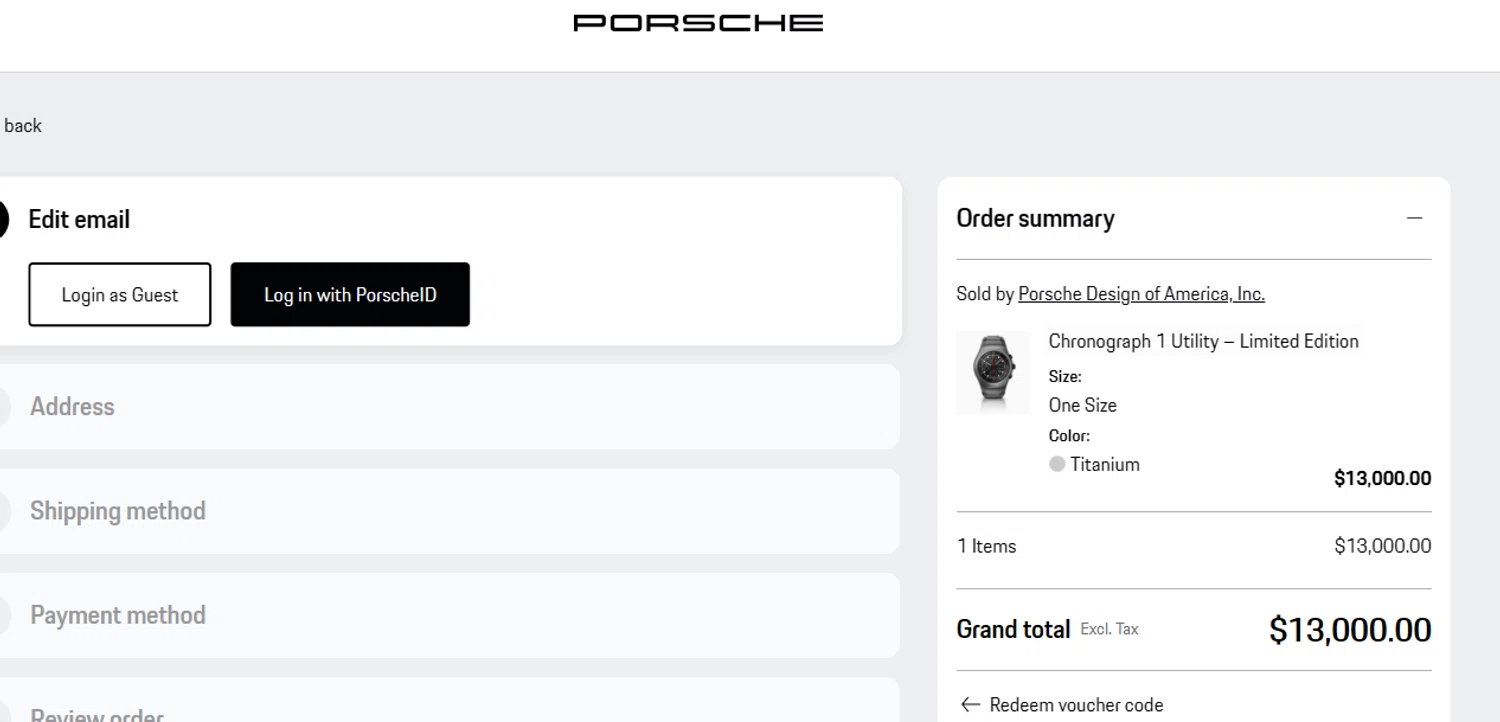Go back to the previous page
Screen dimensions: 1500x722
[21, 126]
